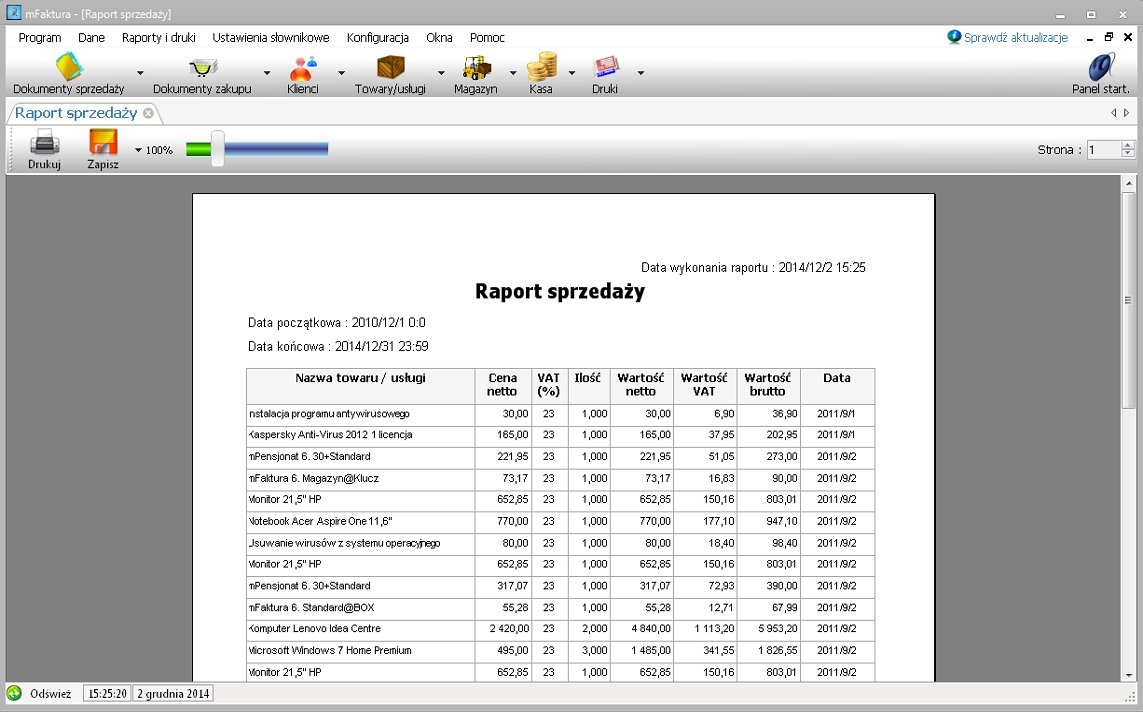This screenshot has width=1143, height=712.
Task: Open Towary/usługi crate icon
Action: point(390,68)
